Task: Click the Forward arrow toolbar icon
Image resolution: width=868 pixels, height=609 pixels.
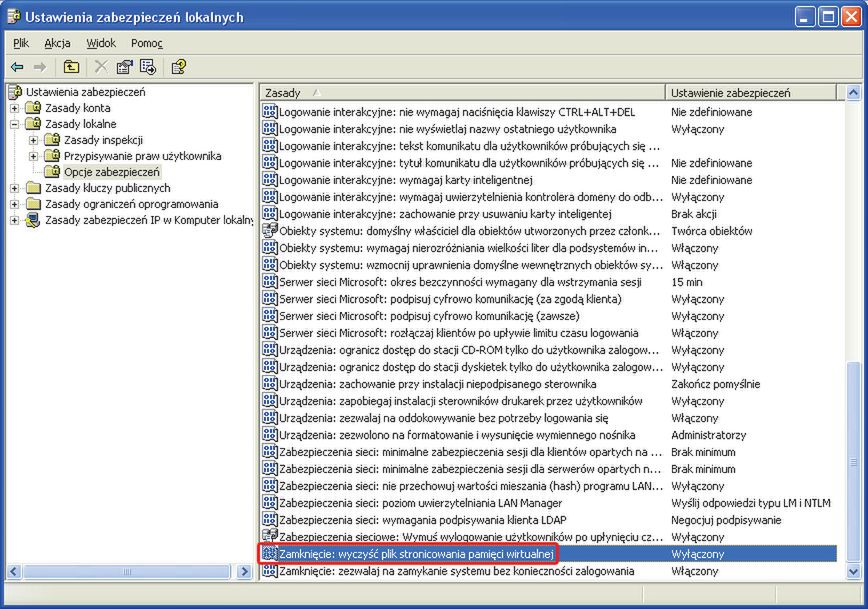Action: pyautogui.click(x=40, y=67)
